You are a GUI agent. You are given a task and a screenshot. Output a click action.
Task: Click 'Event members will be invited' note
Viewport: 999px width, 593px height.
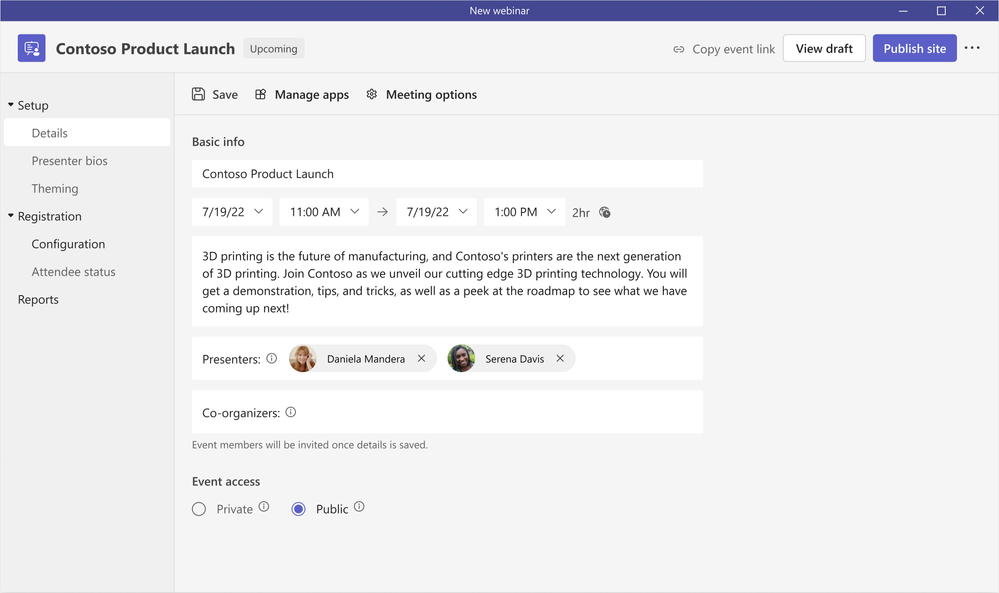pos(310,445)
